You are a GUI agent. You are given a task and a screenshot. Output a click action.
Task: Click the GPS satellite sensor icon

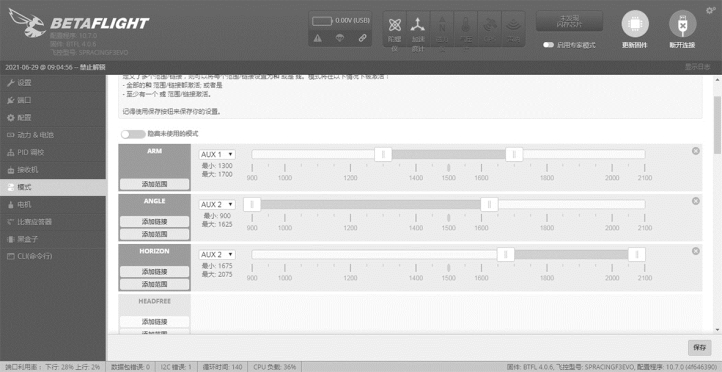(489, 25)
